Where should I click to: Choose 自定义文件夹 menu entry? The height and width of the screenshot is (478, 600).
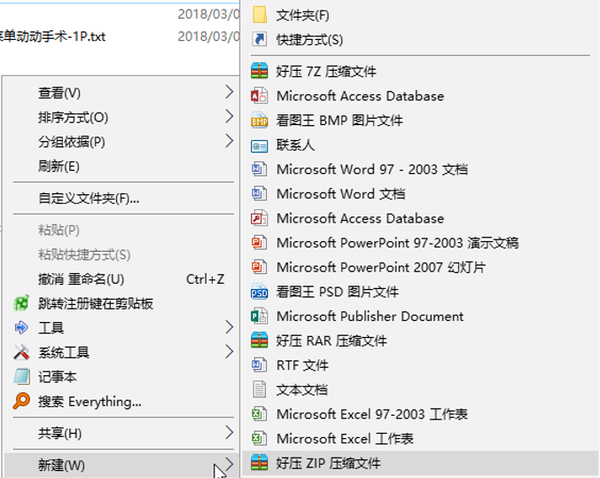pyautogui.click(x=88, y=198)
